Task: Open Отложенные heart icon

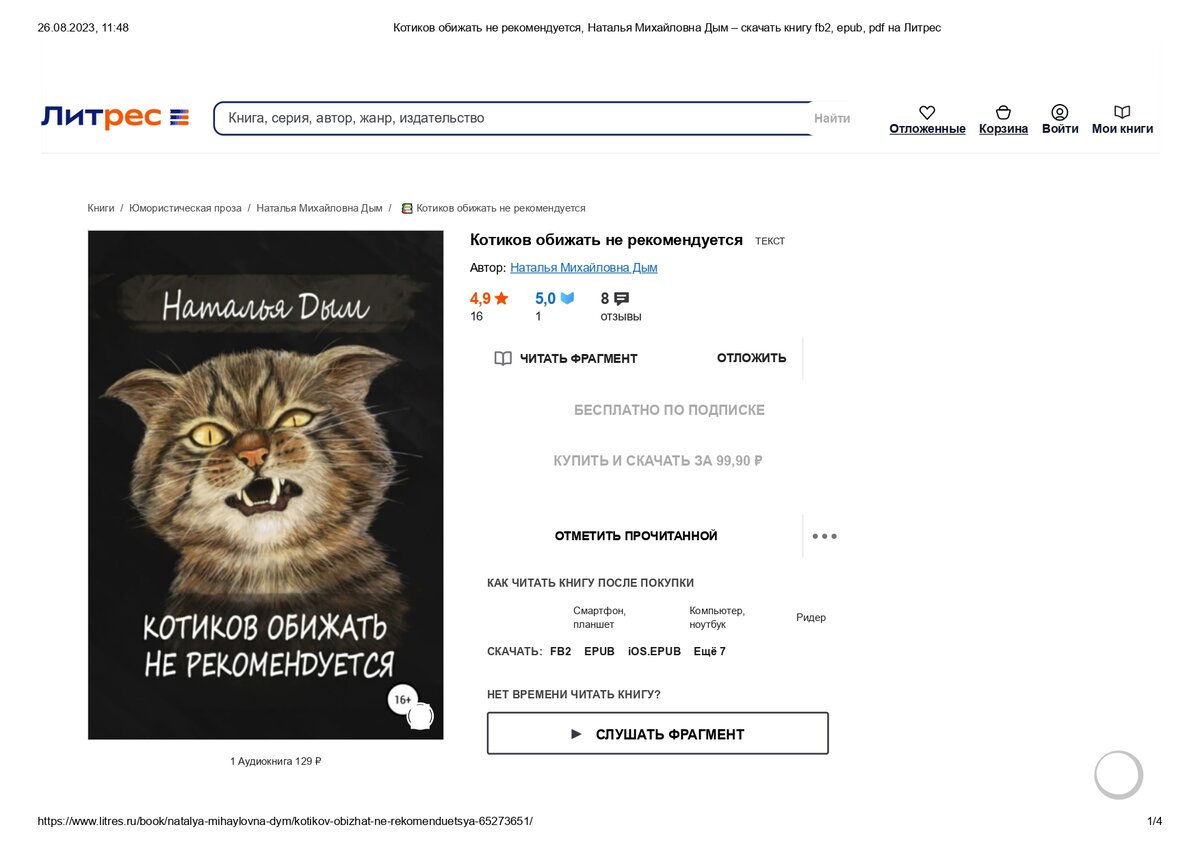Action: [x=927, y=113]
